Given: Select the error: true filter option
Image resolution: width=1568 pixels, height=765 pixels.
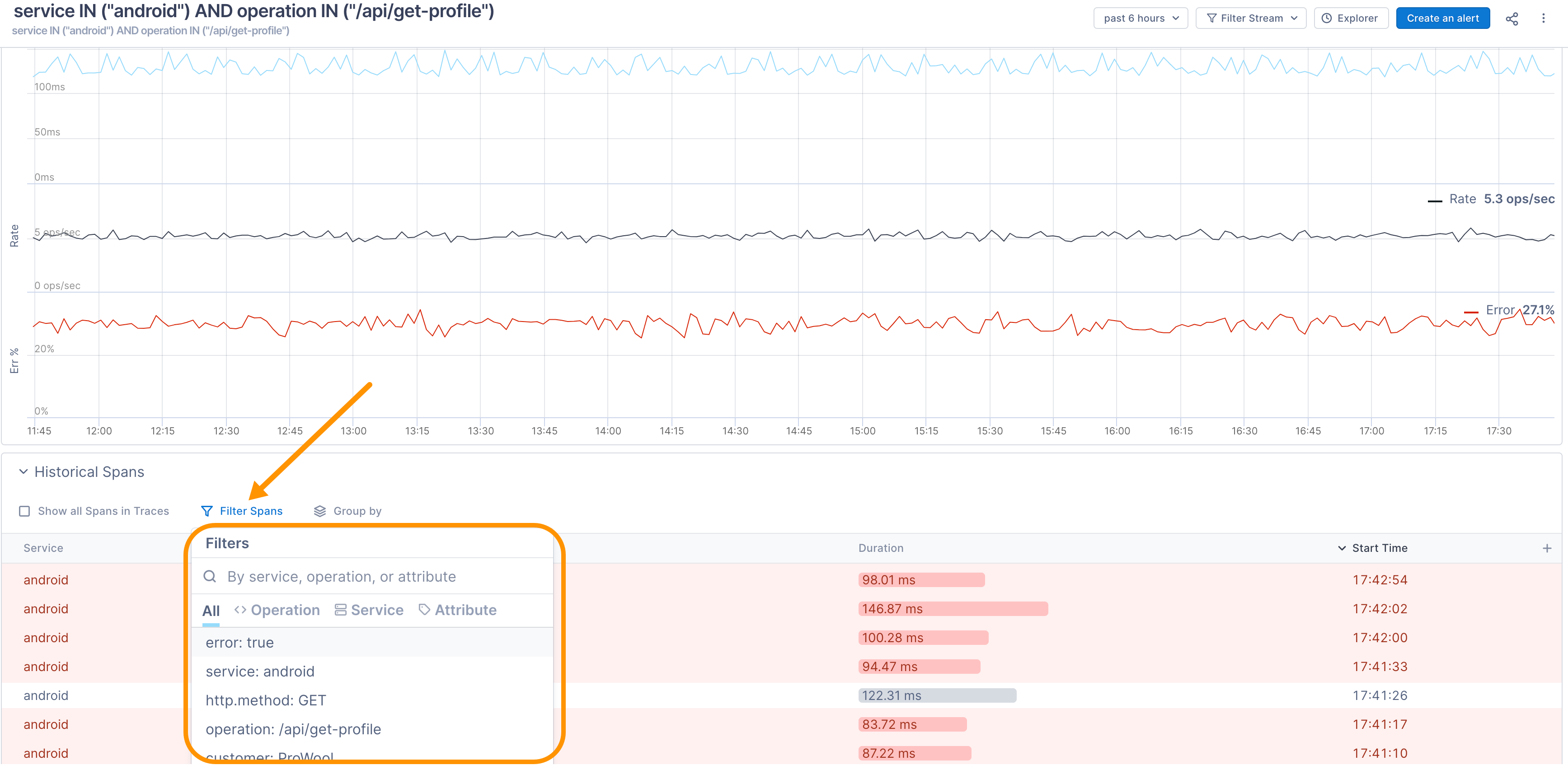Looking at the screenshot, I should tap(240, 642).
